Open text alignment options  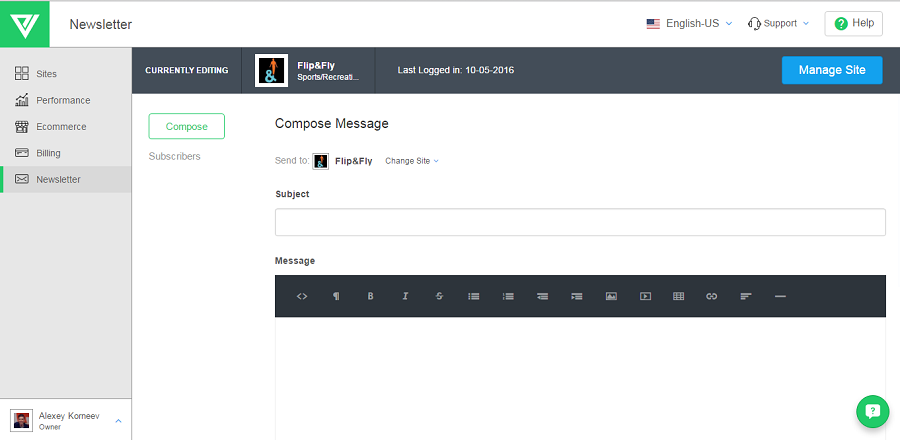(746, 296)
